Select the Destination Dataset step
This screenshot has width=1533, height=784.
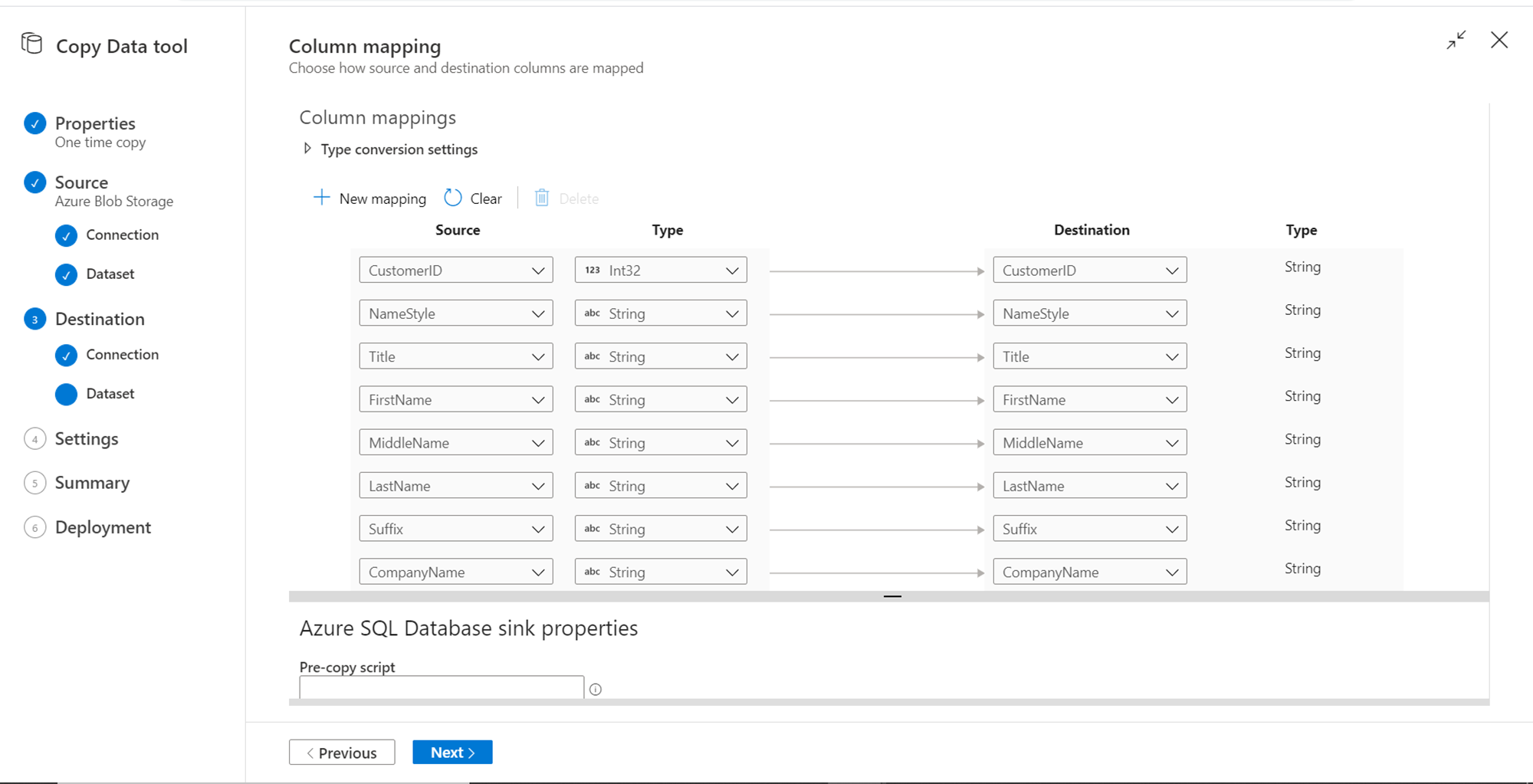coord(110,394)
